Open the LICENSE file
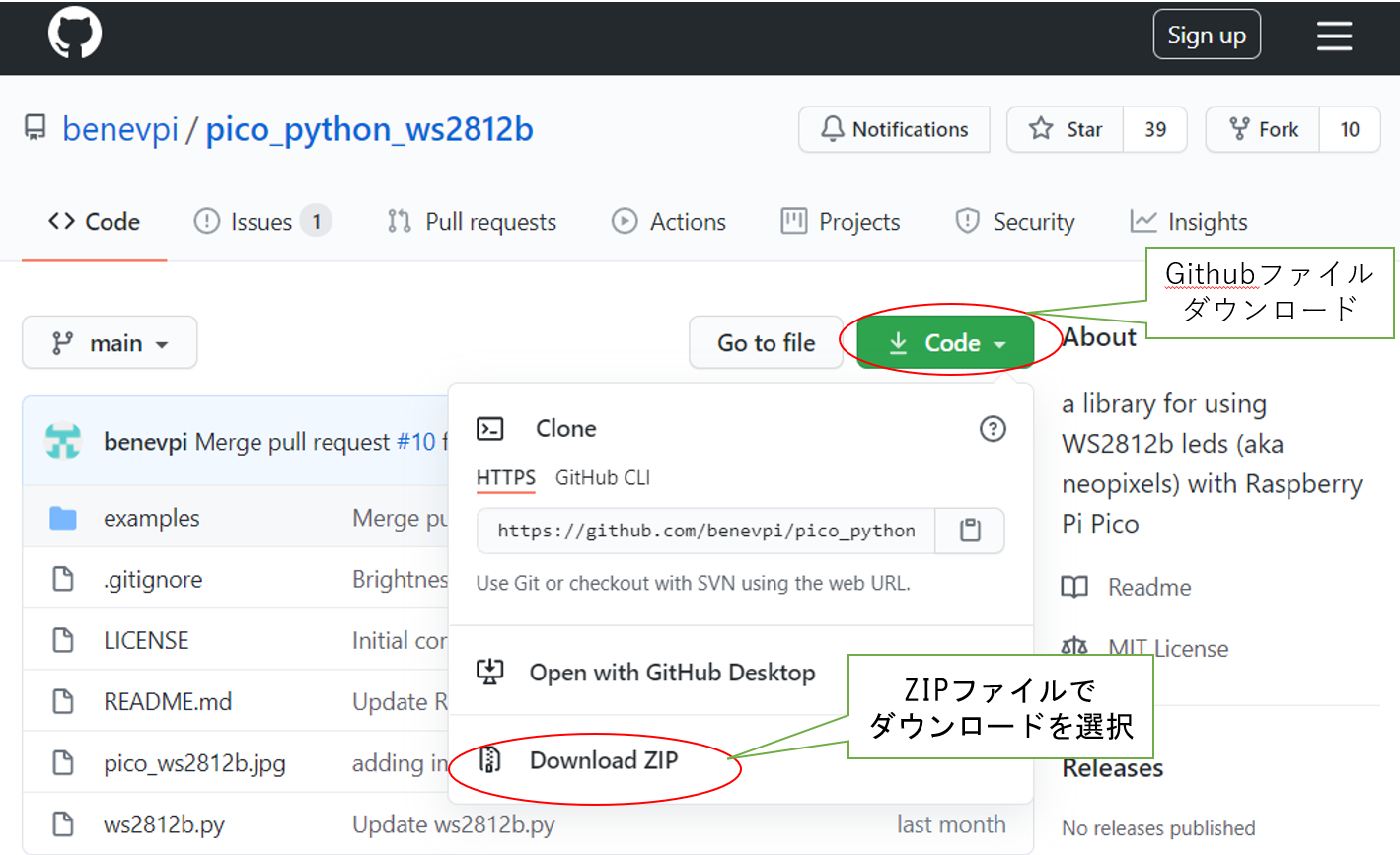The width and height of the screenshot is (1400, 855). (146, 640)
